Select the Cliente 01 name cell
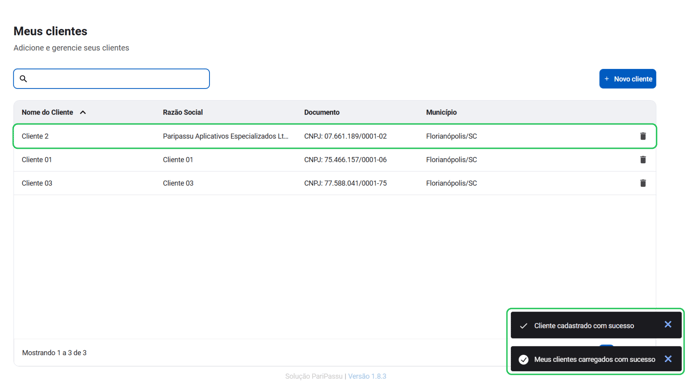Image resolution: width=688 pixels, height=383 pixels. [36, 160]
